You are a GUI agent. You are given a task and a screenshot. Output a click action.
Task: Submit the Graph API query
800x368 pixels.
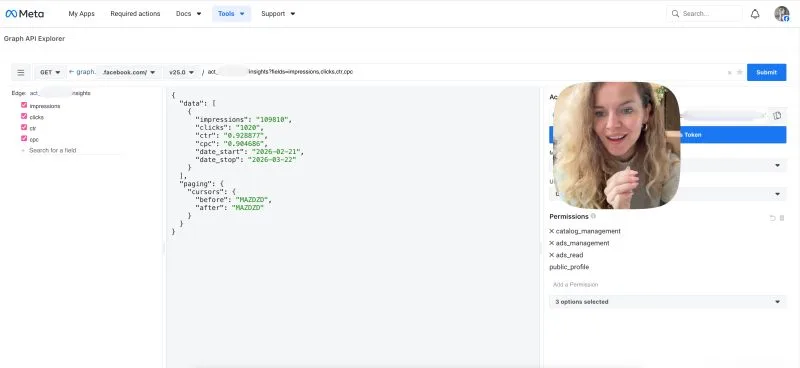[x=766, y=72]
